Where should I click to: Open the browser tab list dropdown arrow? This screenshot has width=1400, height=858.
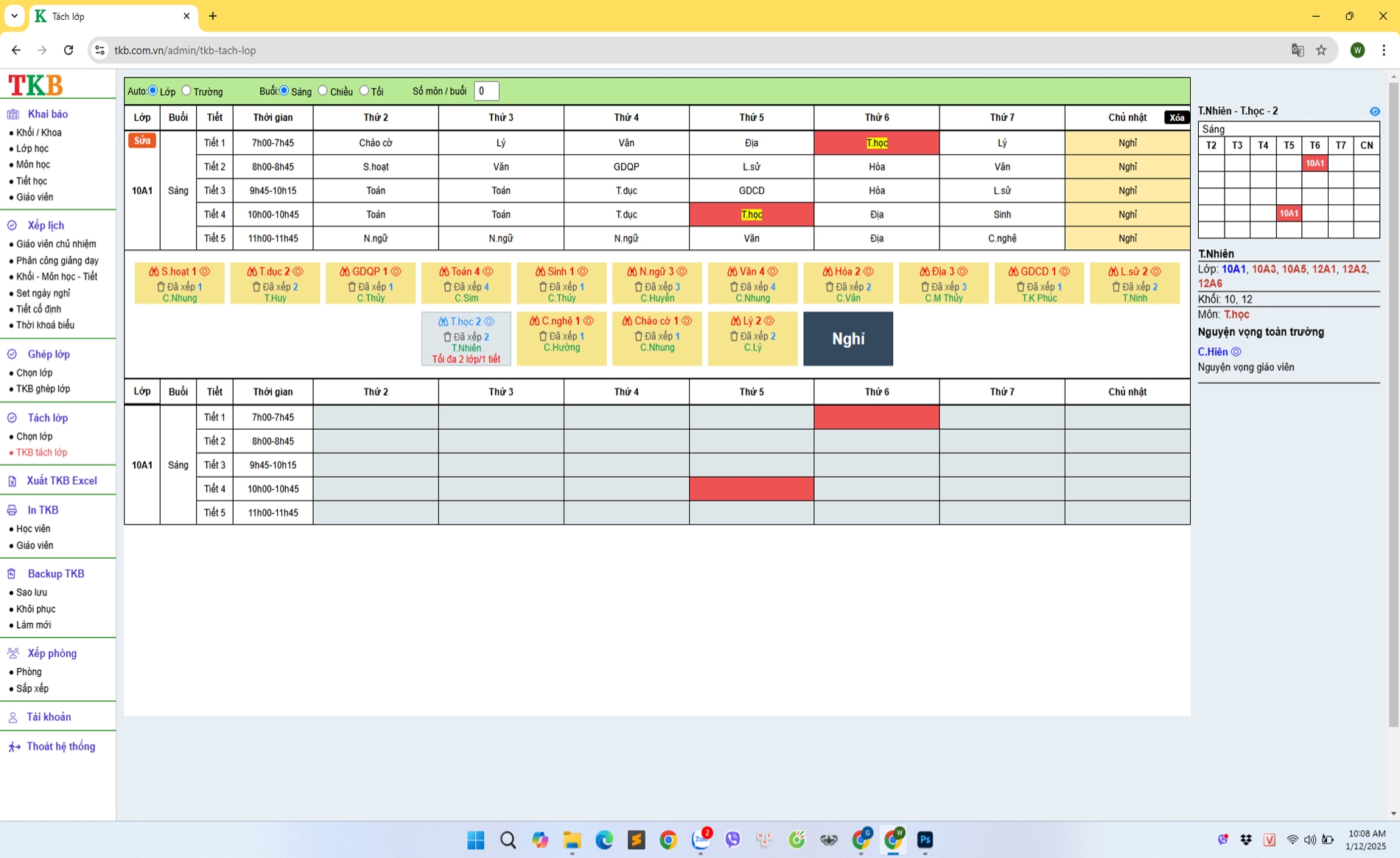(14, 15)
